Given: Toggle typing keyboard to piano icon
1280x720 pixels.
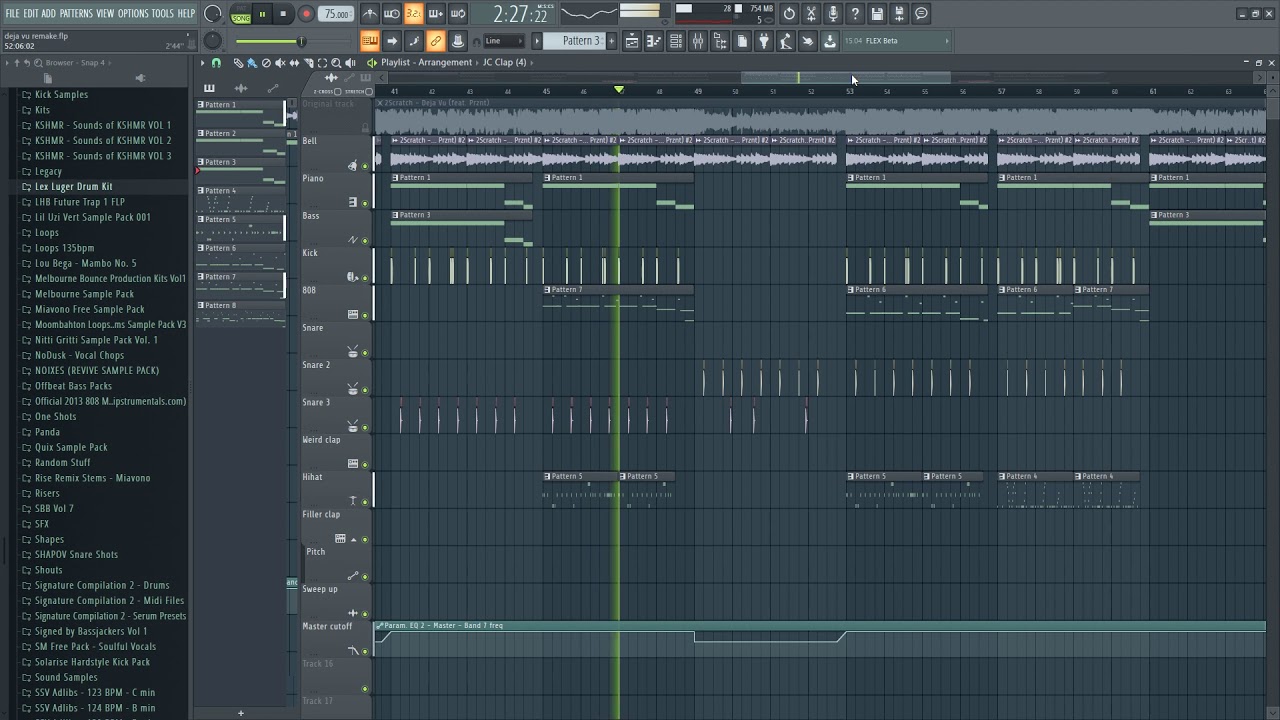Looking at the screenshot, I should (x=370, y=41).
